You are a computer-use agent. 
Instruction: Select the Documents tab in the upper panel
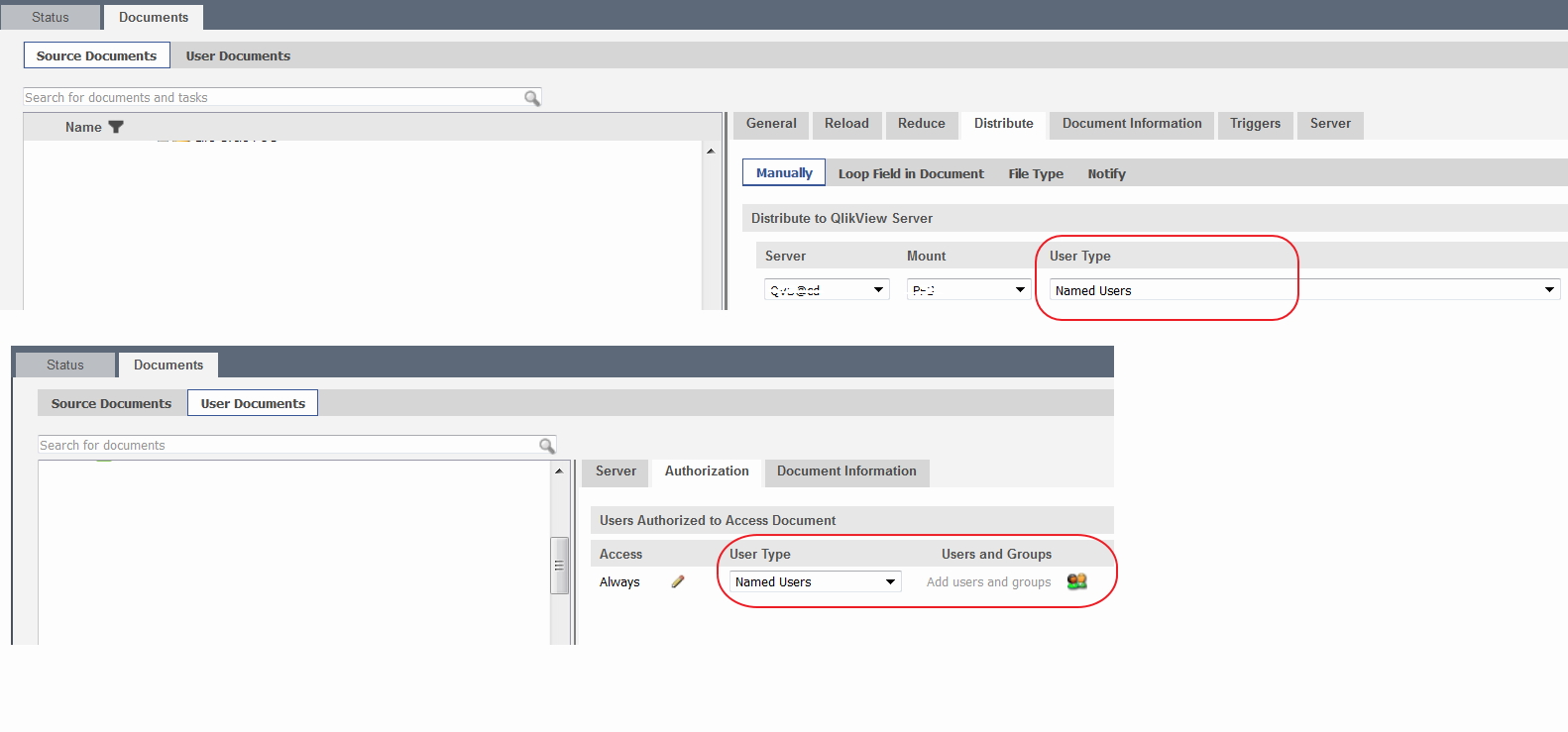pyautogui.click(x=154, y=17)
